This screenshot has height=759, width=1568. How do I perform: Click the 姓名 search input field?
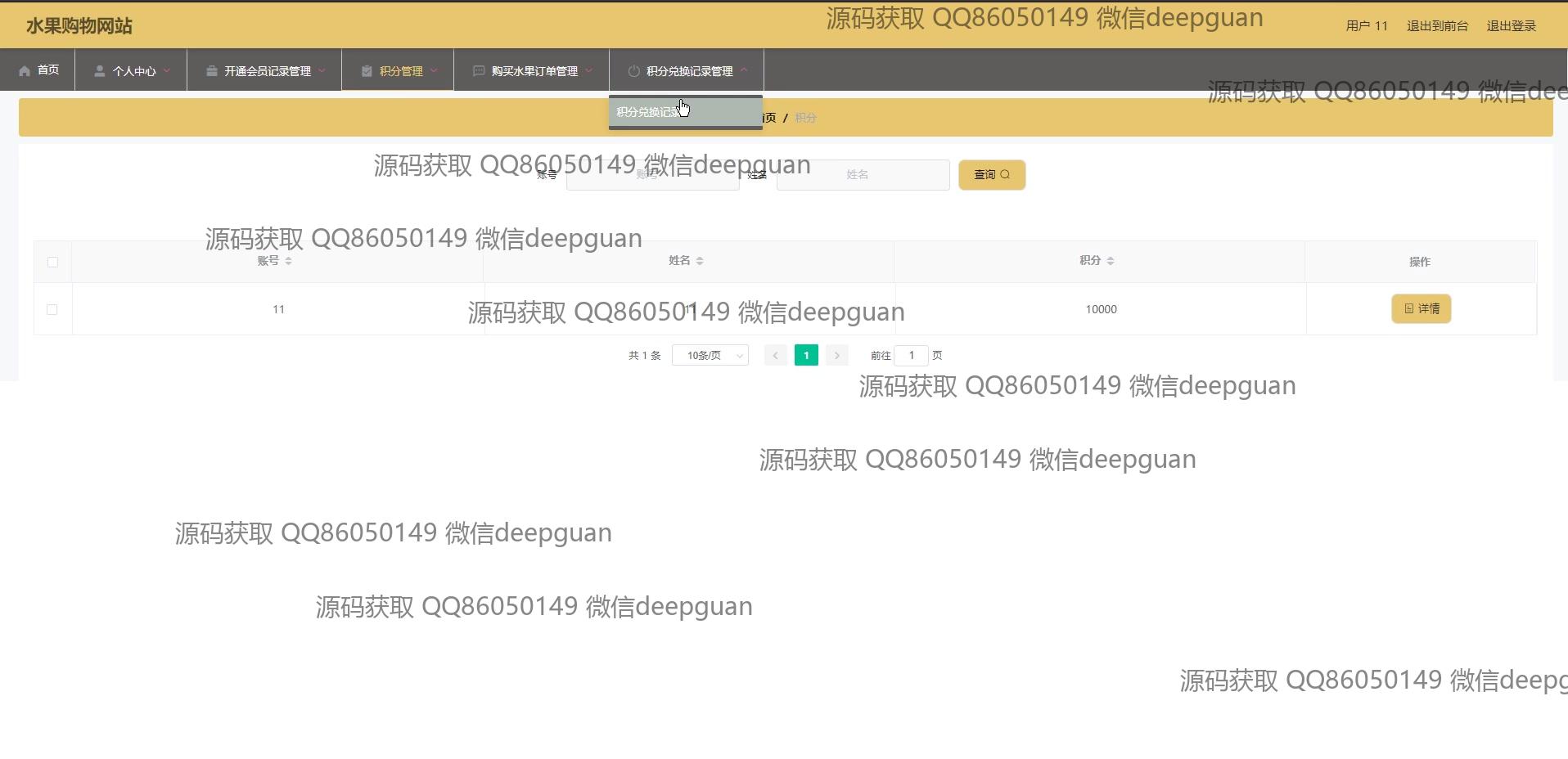point(863,174)
